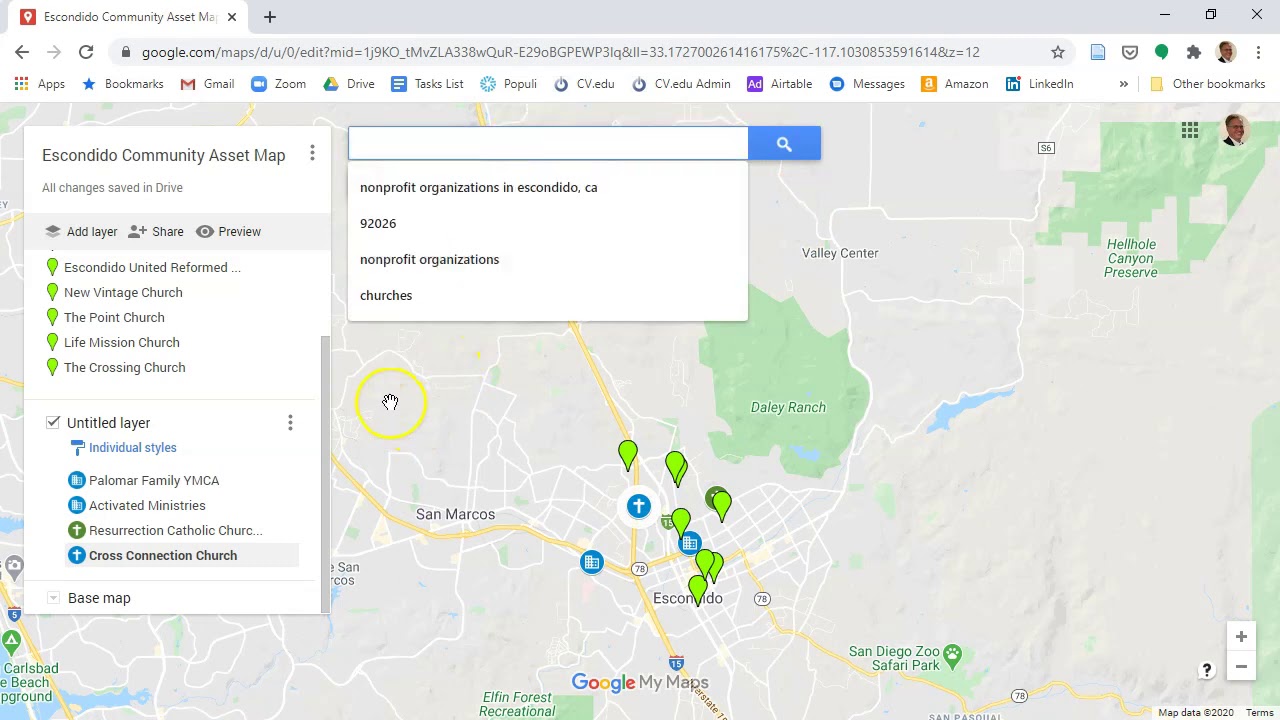Click the blue search button
This screenshot has width=1280, height=720.
(784, 144)
